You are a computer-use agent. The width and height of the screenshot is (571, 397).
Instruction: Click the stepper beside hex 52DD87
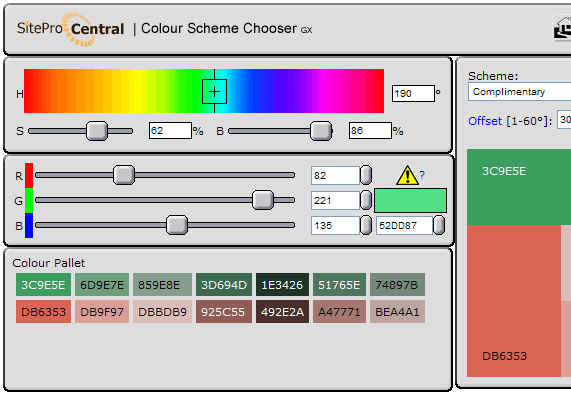pos(439,225)
